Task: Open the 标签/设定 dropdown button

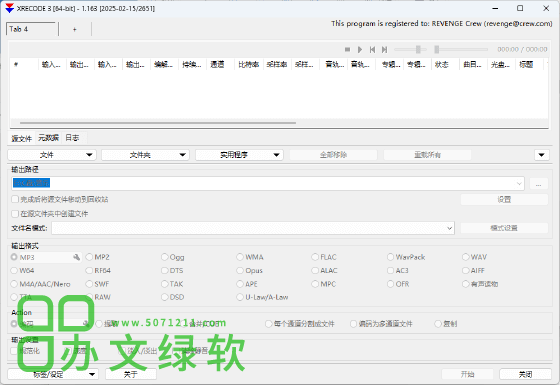Action: [x=53, y=374]
